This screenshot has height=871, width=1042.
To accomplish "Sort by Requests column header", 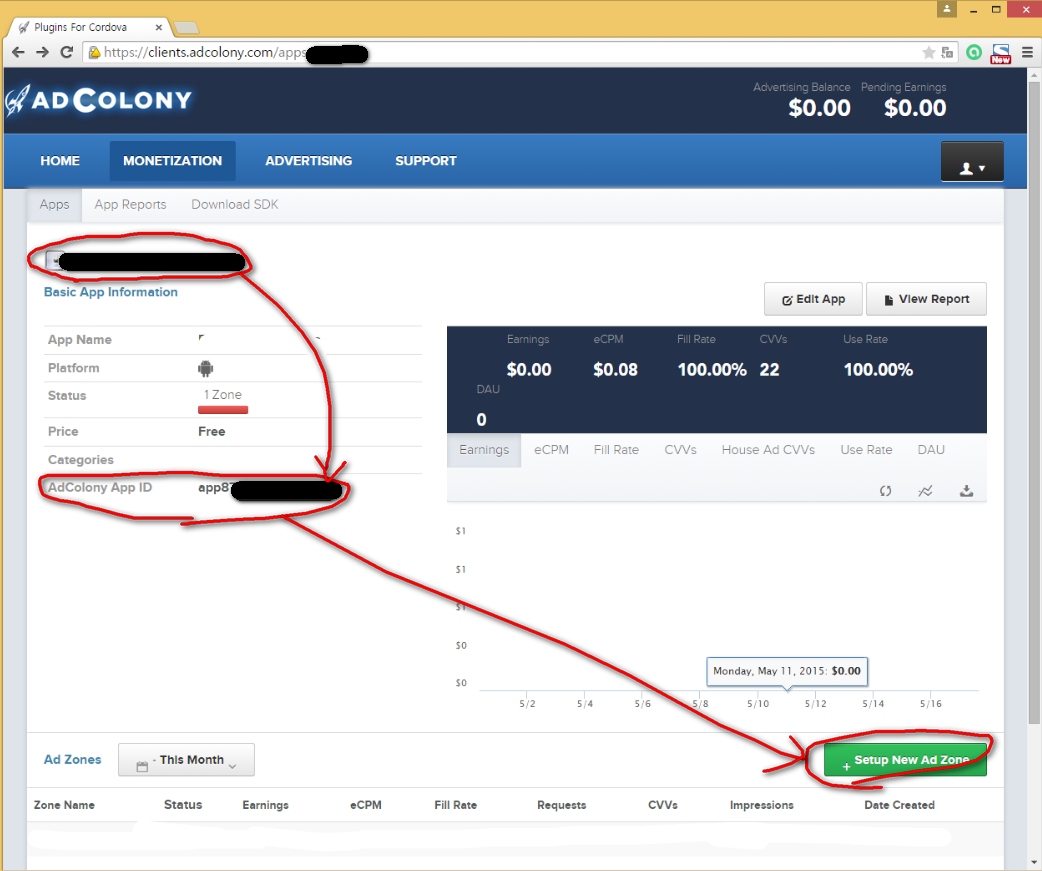I will (x=562, y=805).
